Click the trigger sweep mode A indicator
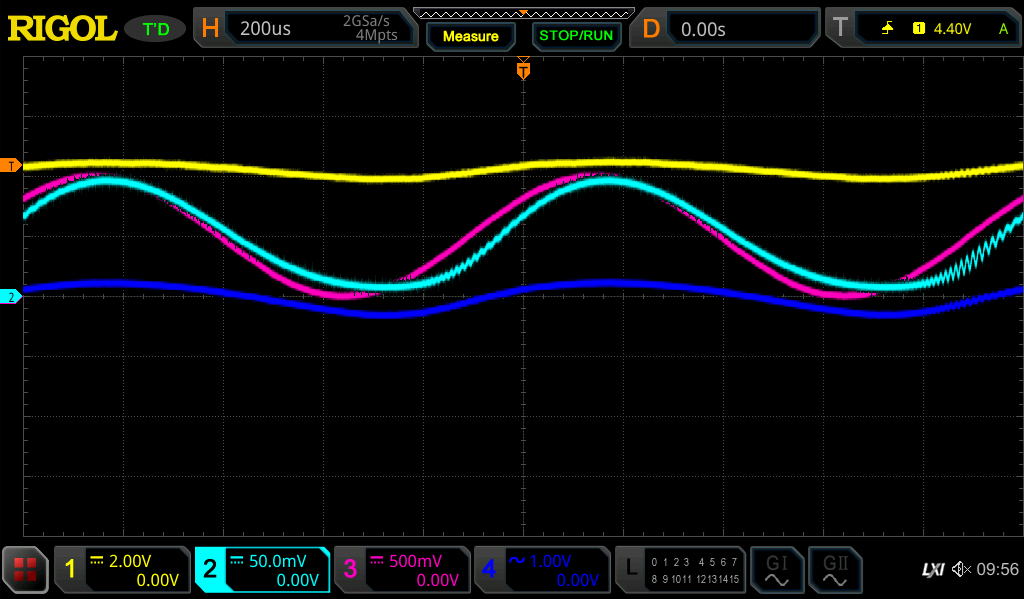1024x599 pixels. 1003,28
